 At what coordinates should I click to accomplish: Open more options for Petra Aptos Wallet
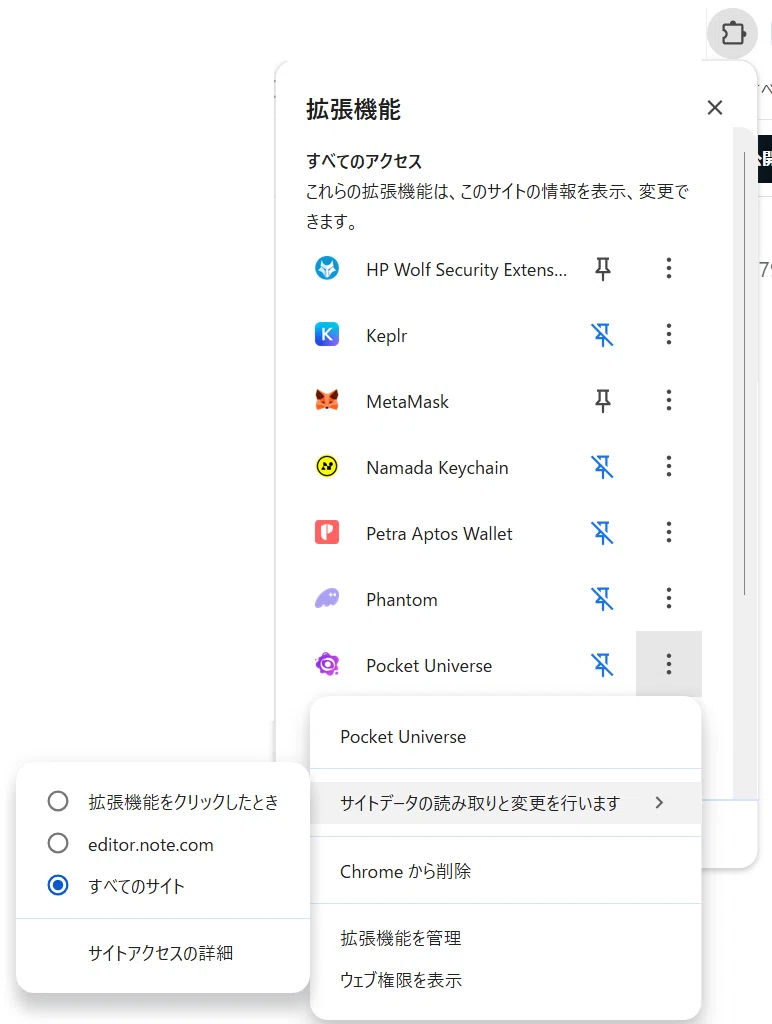point(668,532)
